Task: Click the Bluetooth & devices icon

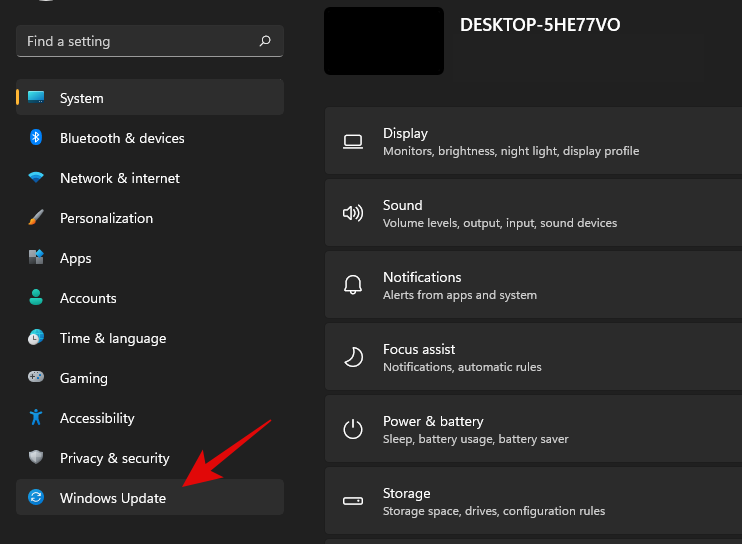Action: pyautogui.click(x=36, y=138)
